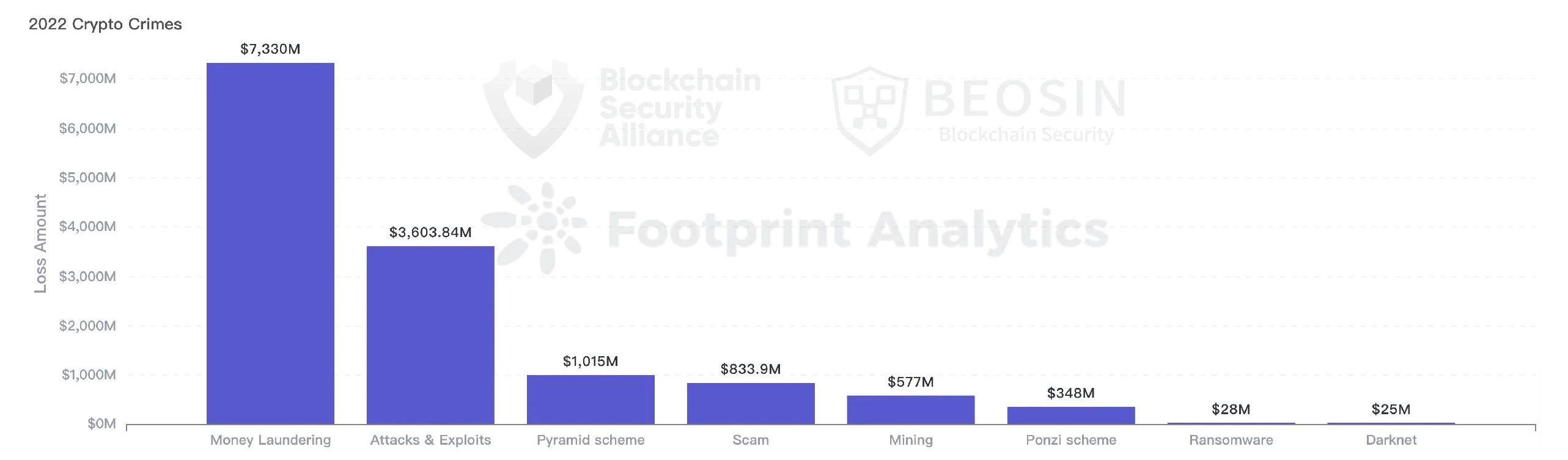The image size is (1568, 460).
Task: Click the Ponzi scheme bar
Action: (1071, 415)
